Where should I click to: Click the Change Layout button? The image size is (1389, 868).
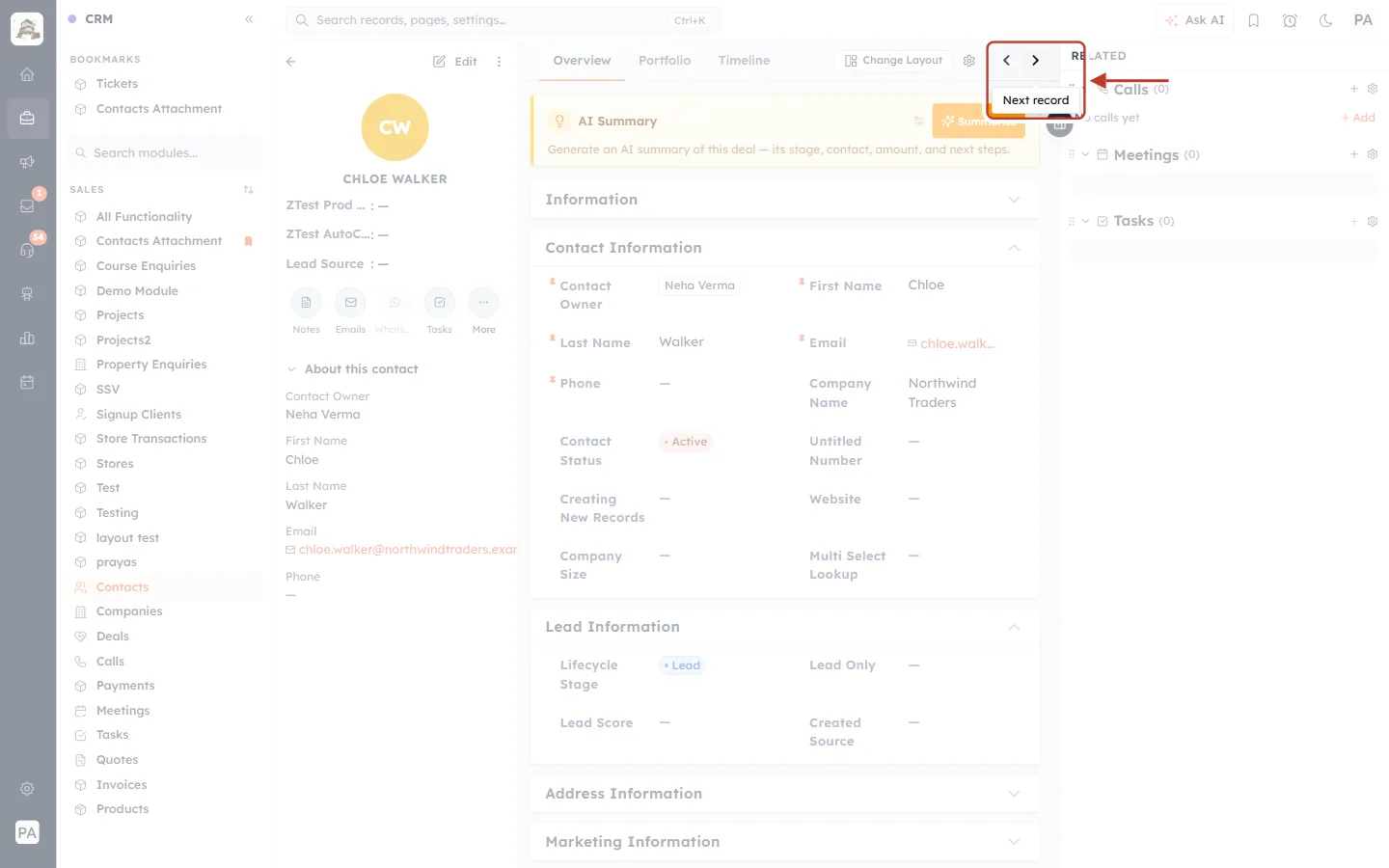coord(893,61)
